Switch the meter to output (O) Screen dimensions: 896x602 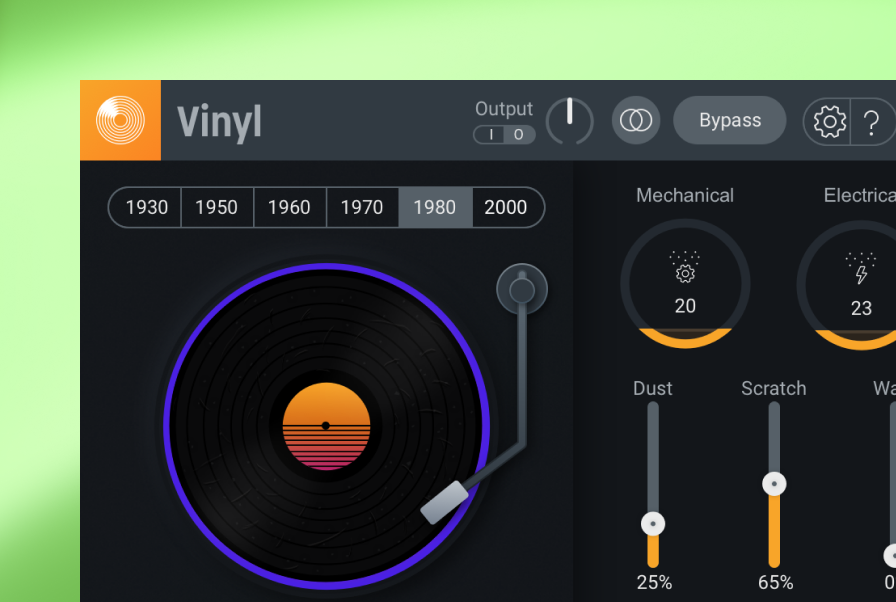518,134
